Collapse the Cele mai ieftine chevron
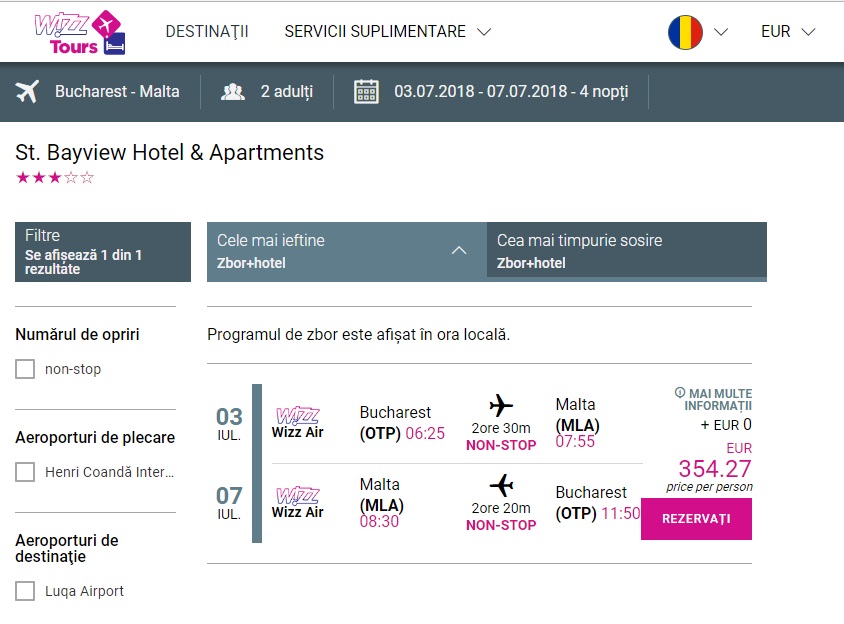 coord(459,250)
